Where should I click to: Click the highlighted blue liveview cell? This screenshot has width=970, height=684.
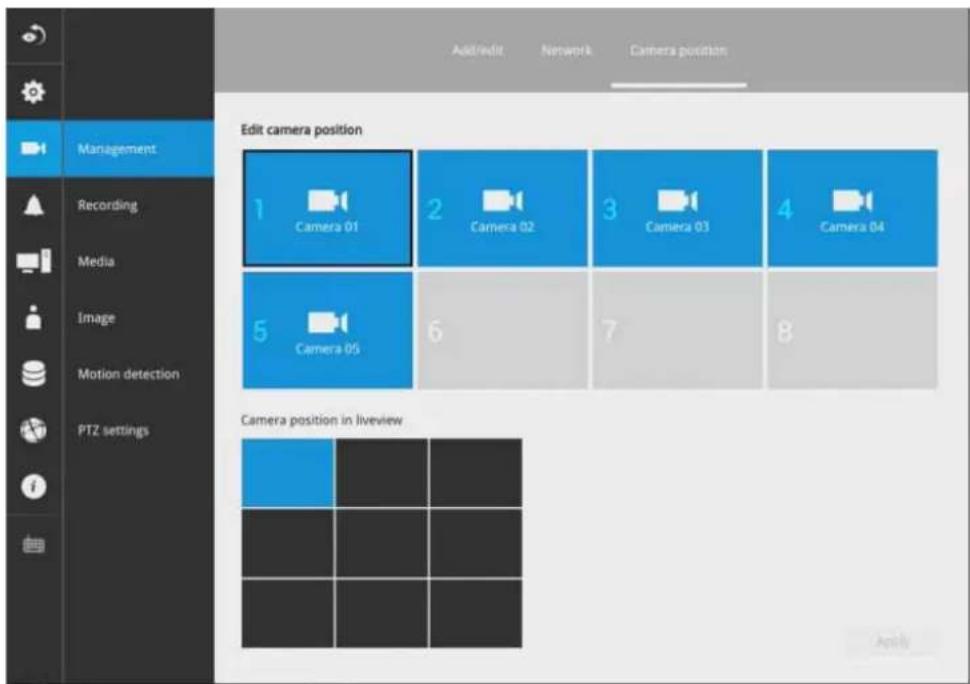coord(288,473)
